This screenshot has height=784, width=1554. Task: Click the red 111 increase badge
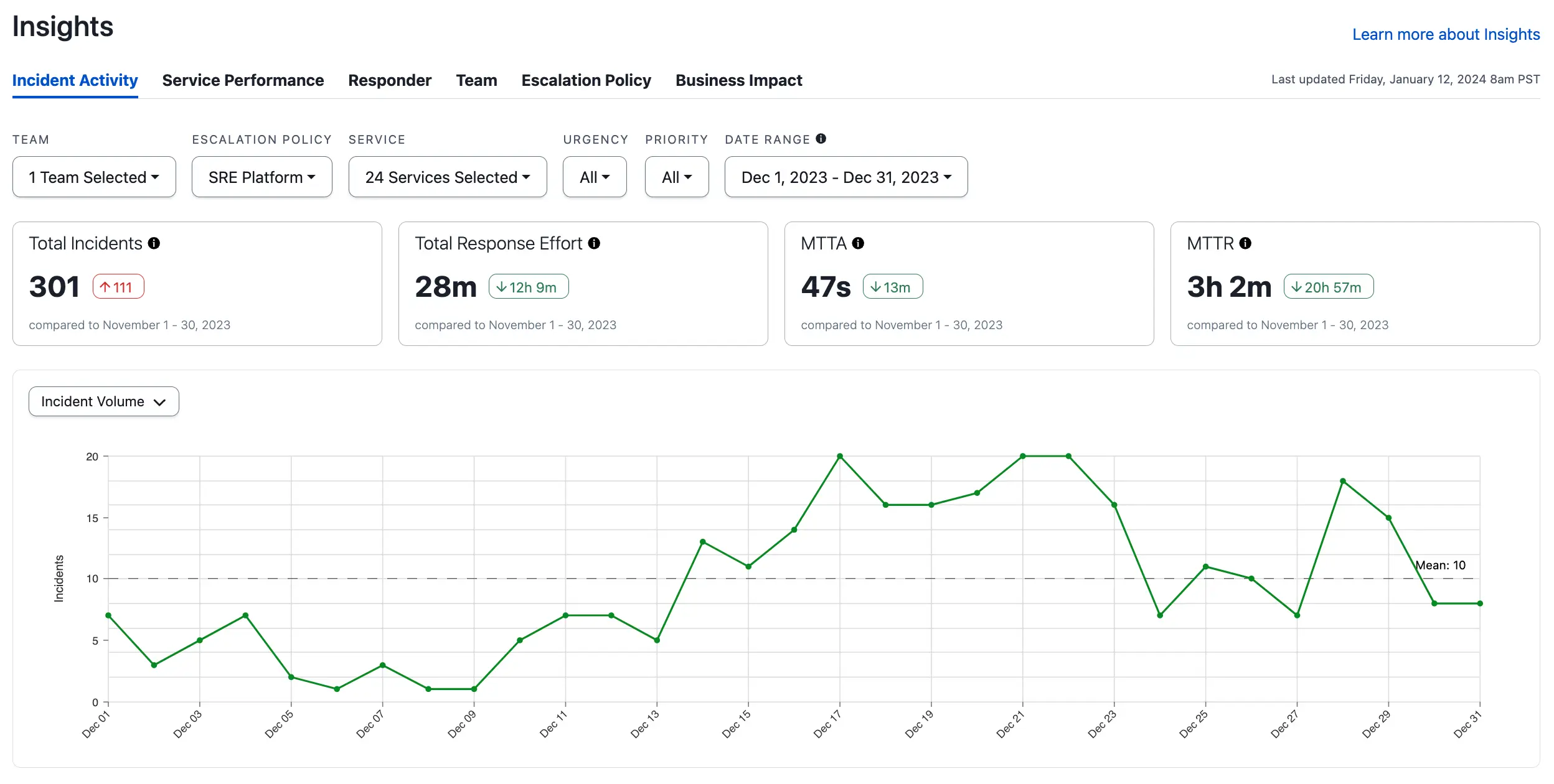(x=118, y=287)
